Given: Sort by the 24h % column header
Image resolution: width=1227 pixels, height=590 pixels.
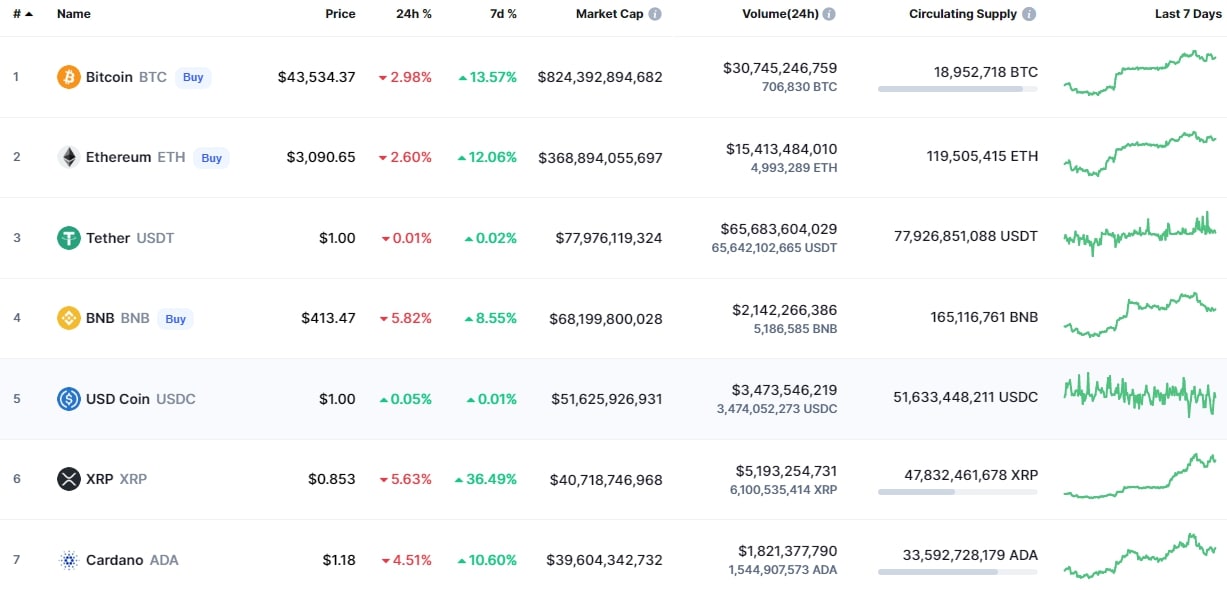Looking at the screenshot, I should point(413,14).
